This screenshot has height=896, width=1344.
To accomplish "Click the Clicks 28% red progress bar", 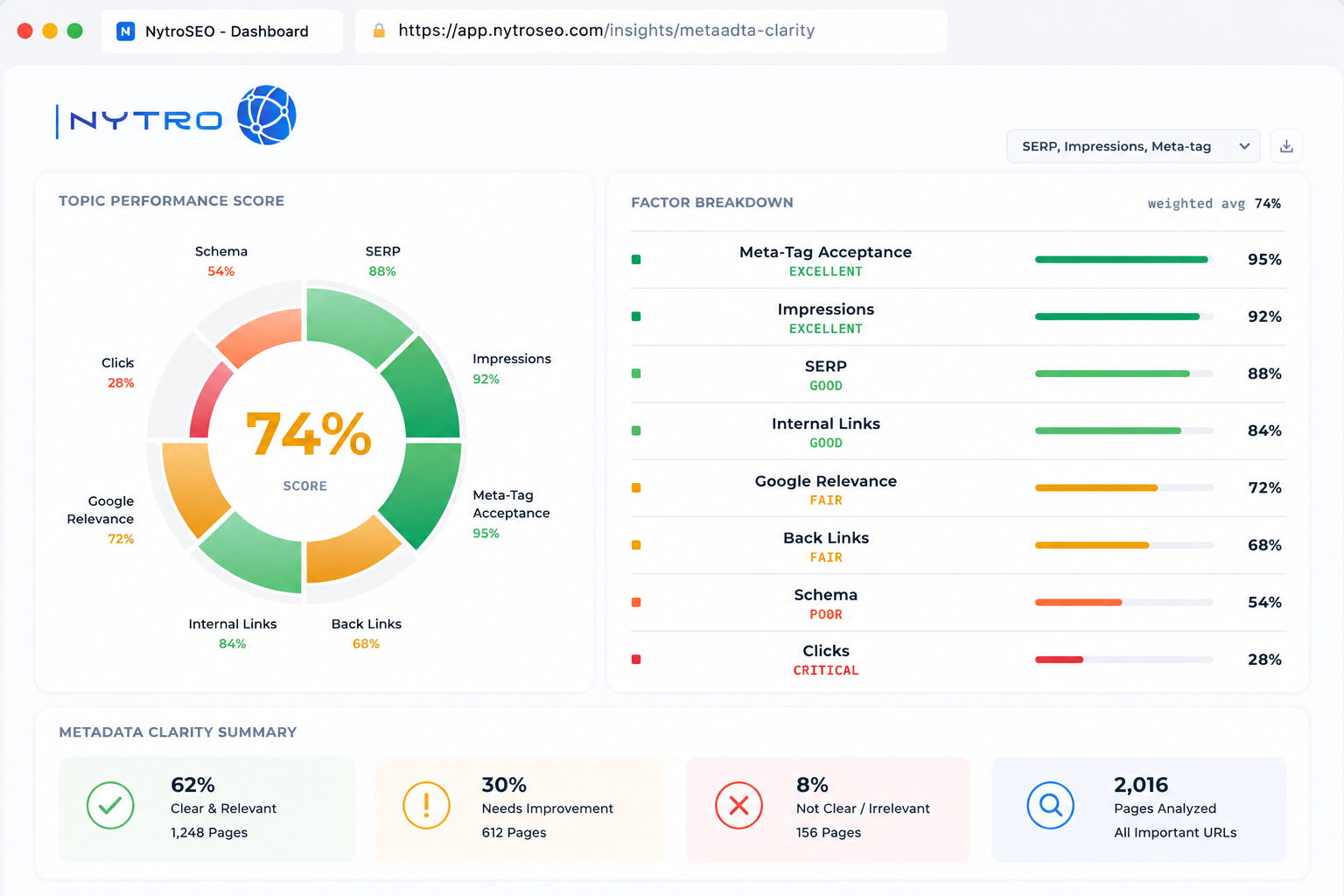I will click(1123, 660).
